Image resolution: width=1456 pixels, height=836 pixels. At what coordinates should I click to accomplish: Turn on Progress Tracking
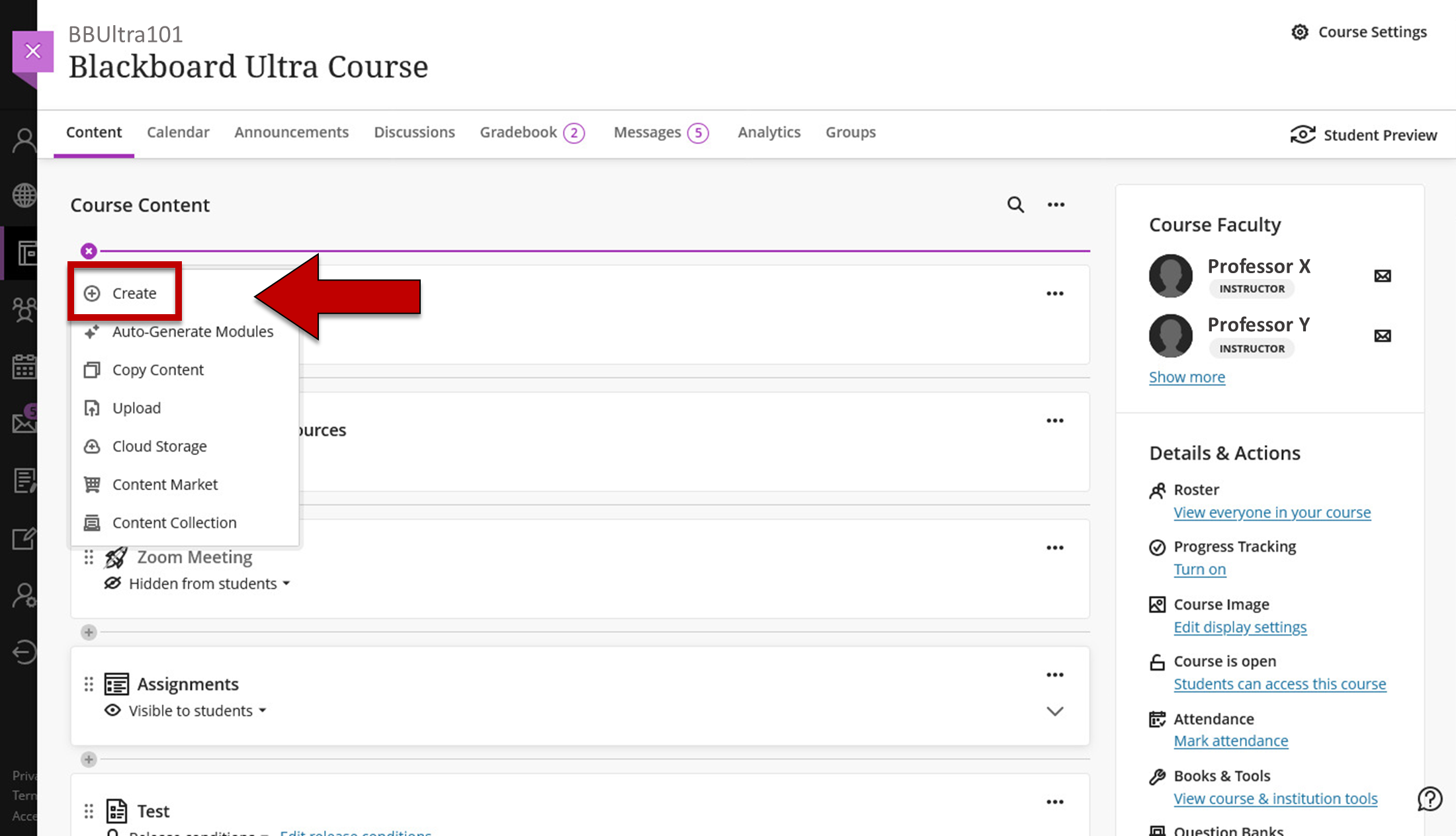point(1199,569)
